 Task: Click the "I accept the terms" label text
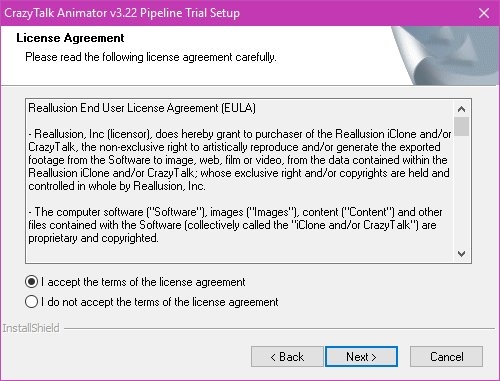[143, 282]
